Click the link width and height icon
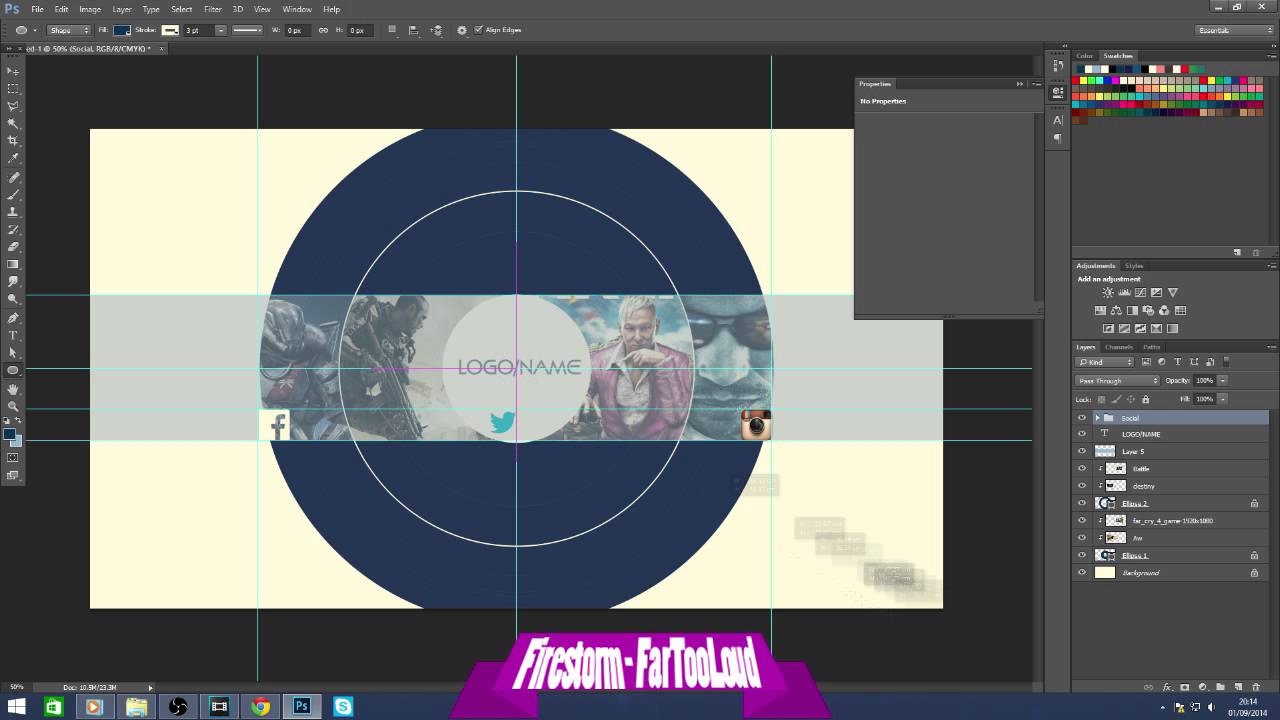The height and width of the screenshot is (720, 1280). click(323, 30)
